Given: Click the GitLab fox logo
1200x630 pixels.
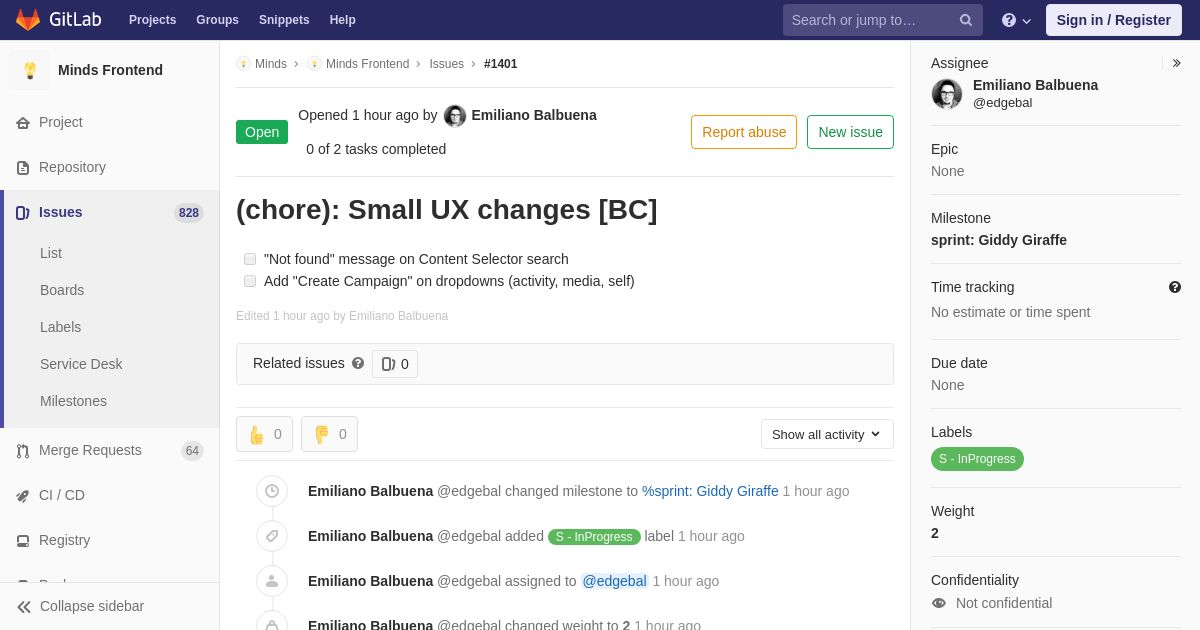Looking at the screenshot, I should click(28, 20).
